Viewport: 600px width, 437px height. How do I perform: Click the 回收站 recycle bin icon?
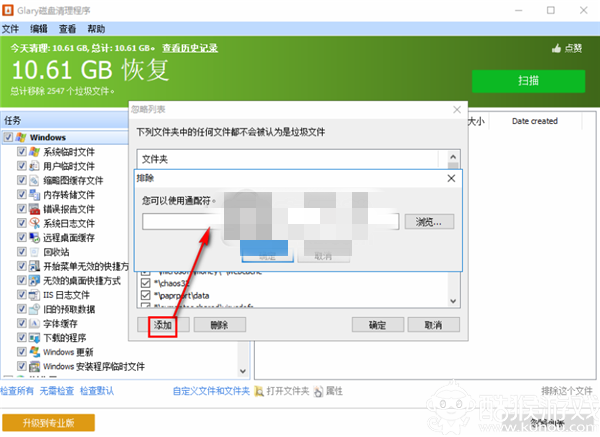coord(34,252)
